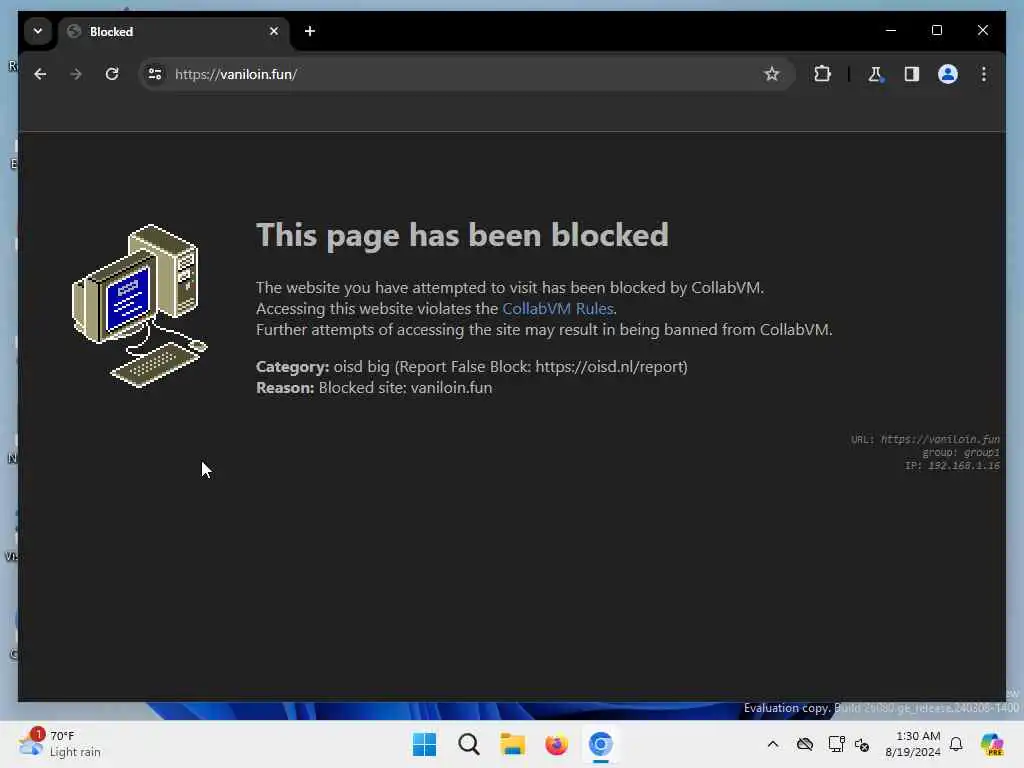Expand the tab search dropdown
Viewport: 1024px width, 768px height.
click(38, 31)
